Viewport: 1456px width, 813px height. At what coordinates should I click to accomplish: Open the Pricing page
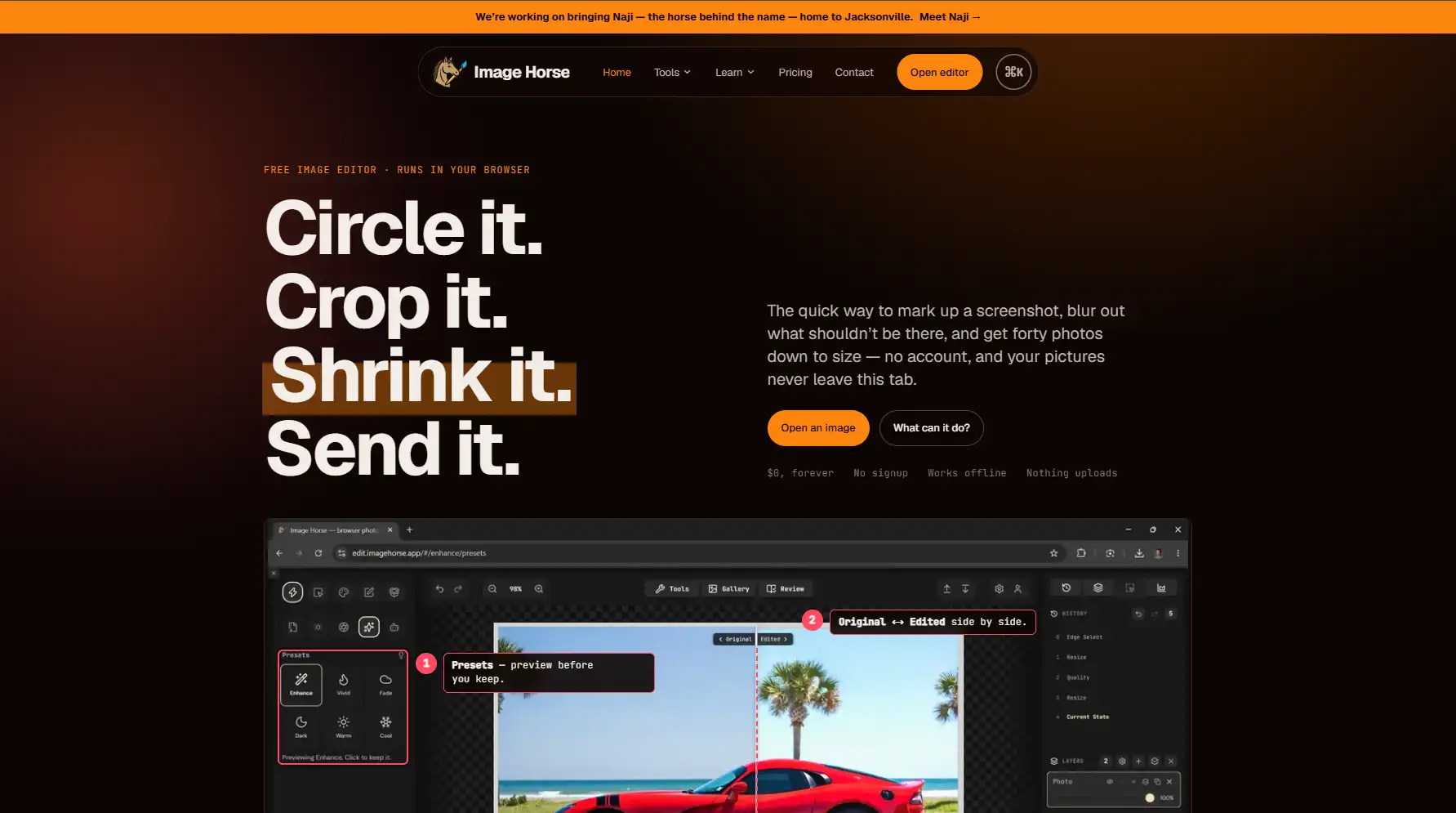click(795, 73)
